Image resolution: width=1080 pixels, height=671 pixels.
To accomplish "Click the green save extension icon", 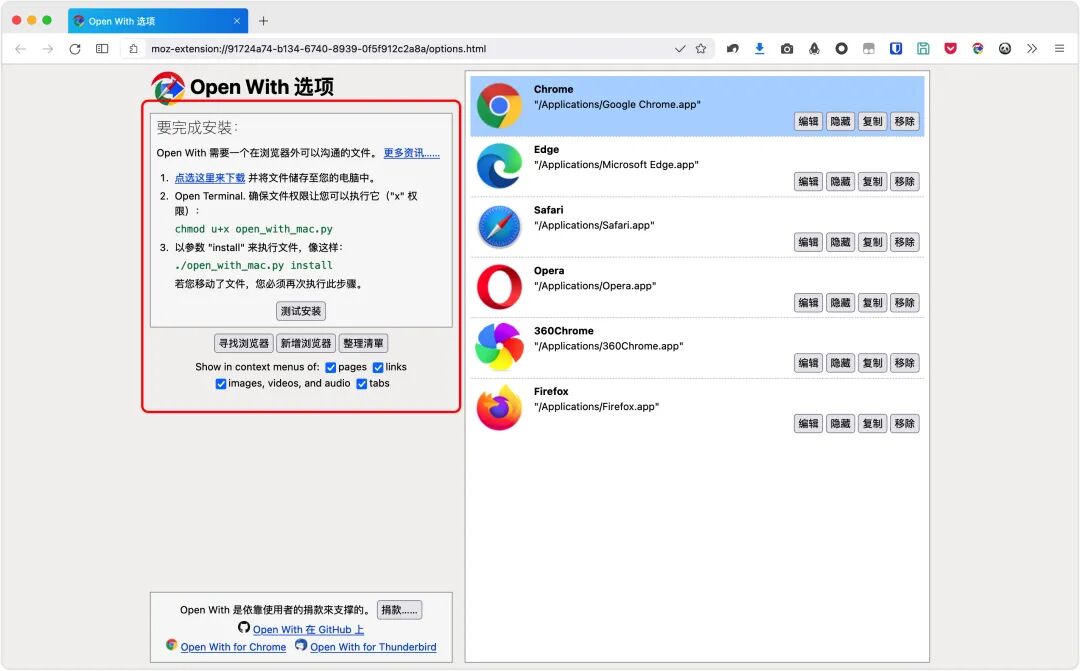I will coord(923,49).
